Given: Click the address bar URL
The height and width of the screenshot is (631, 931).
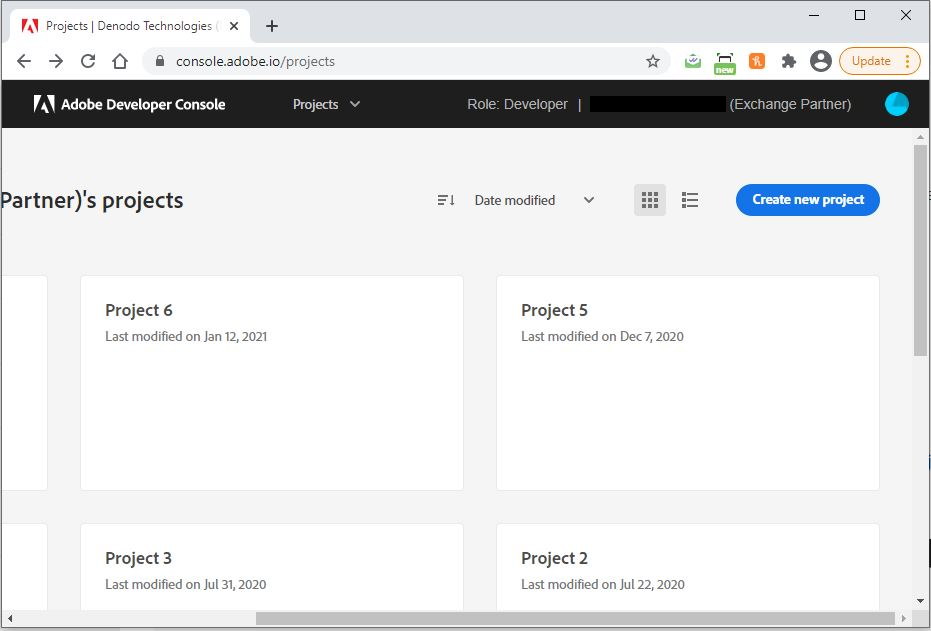Looking at the screenshot, I should click(255, 61).
